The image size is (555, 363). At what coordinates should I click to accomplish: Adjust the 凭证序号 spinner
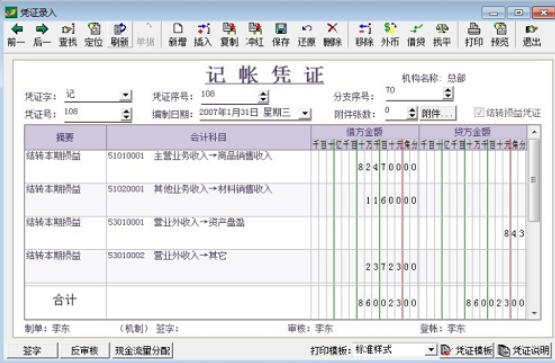pyautogui.click(x=263, y=96)
